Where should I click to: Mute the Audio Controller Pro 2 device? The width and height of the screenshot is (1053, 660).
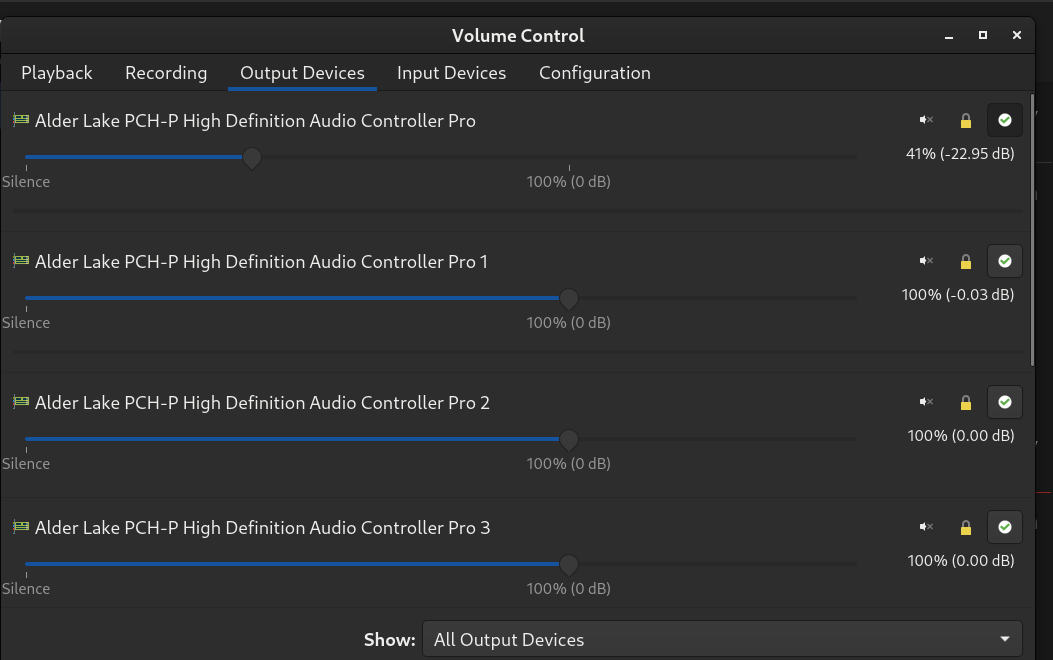[926, 402]
